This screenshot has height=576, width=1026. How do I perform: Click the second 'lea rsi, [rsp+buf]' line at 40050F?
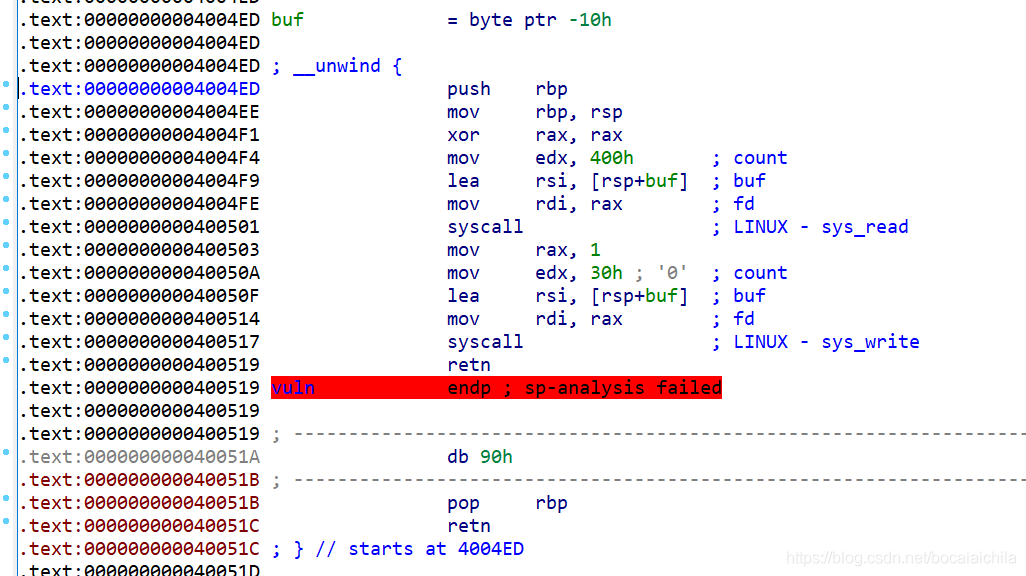(x=567, y=296)
